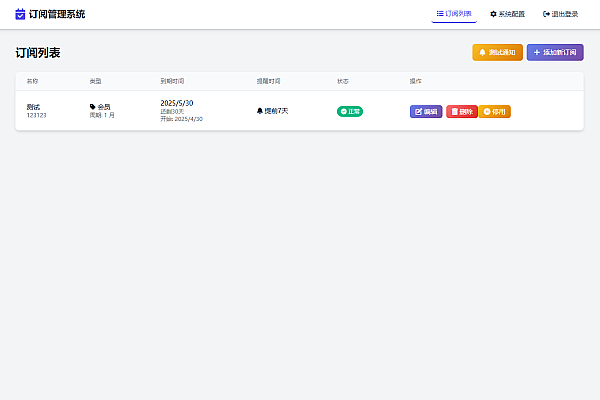The image size is (600, 400).
Task: Open the 系统配置 settings page
Action: tap(507, 14)
